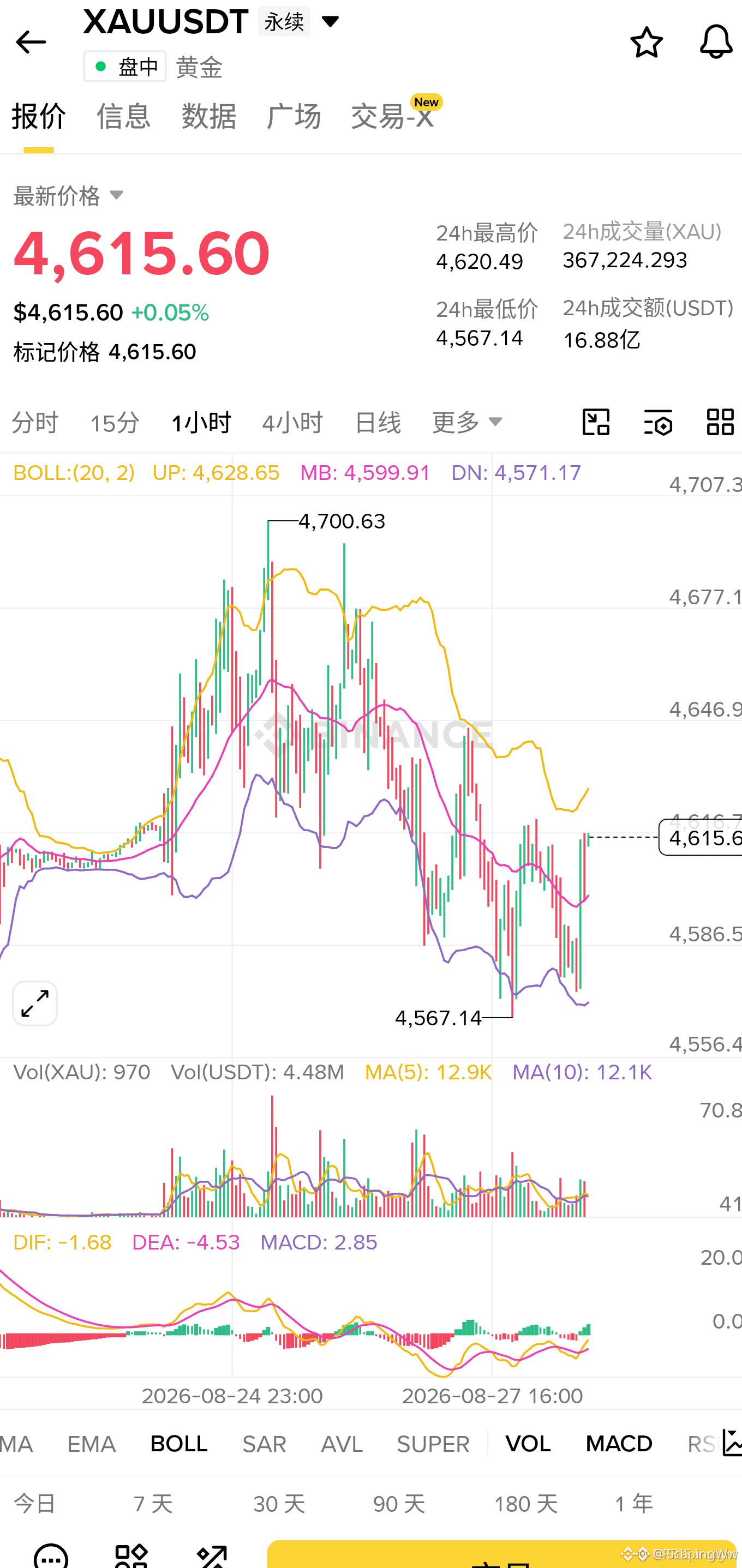
Task: Switch to the 广场 tab
Action: coord(294,116)
